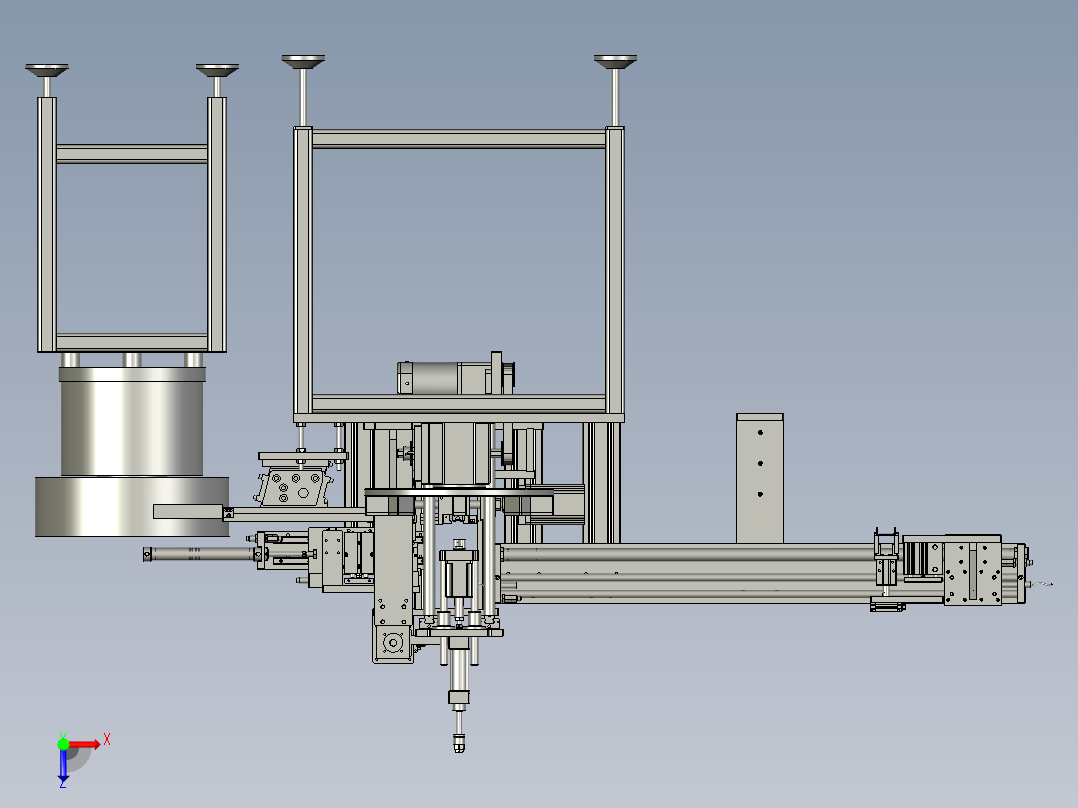1078x808 pixels.
Task: Click the red X axis arrow of triad
Action: tap(85, 744)
